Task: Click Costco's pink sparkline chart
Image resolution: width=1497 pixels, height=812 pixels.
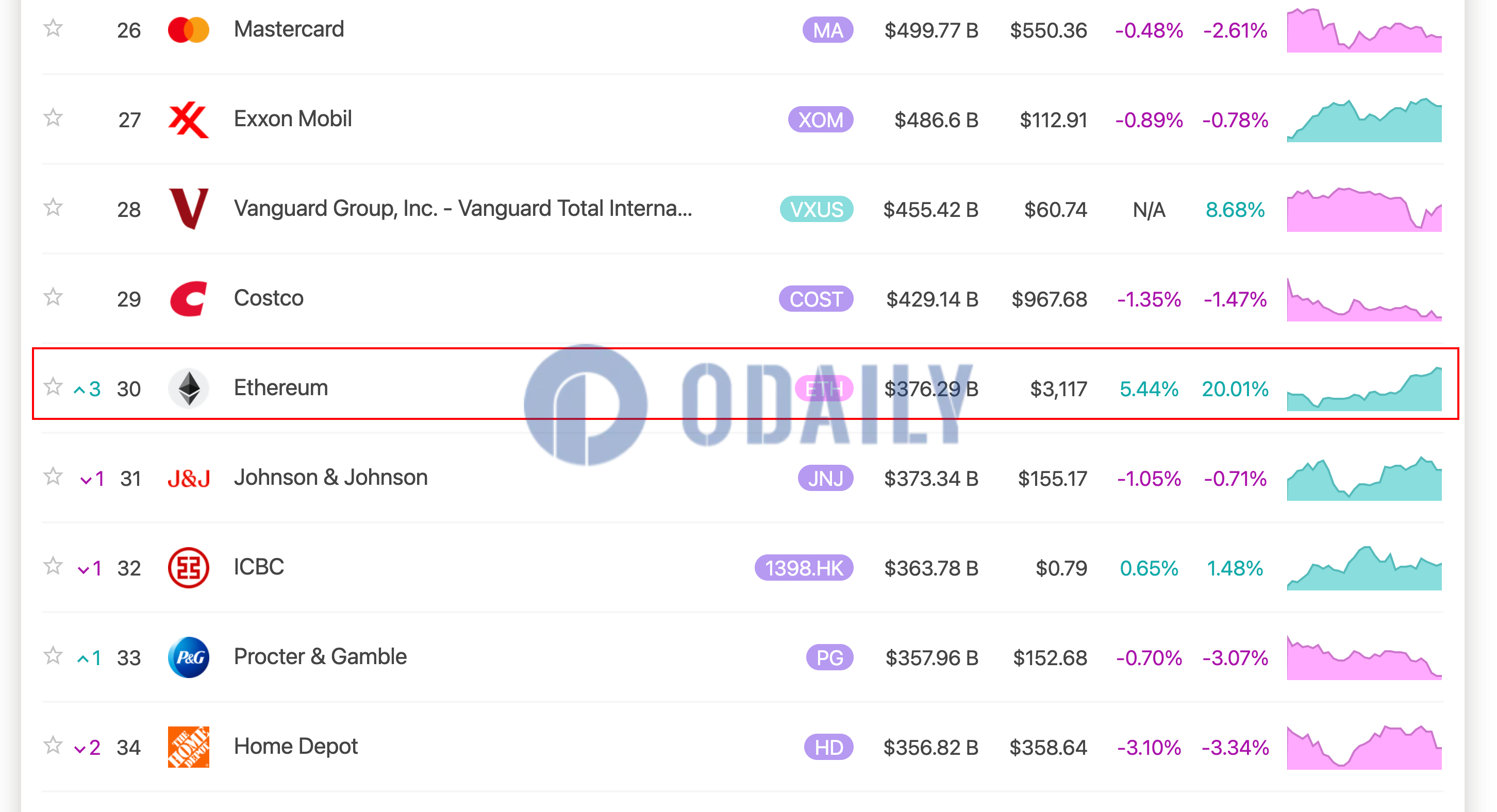Action: tap(1364, 299)
